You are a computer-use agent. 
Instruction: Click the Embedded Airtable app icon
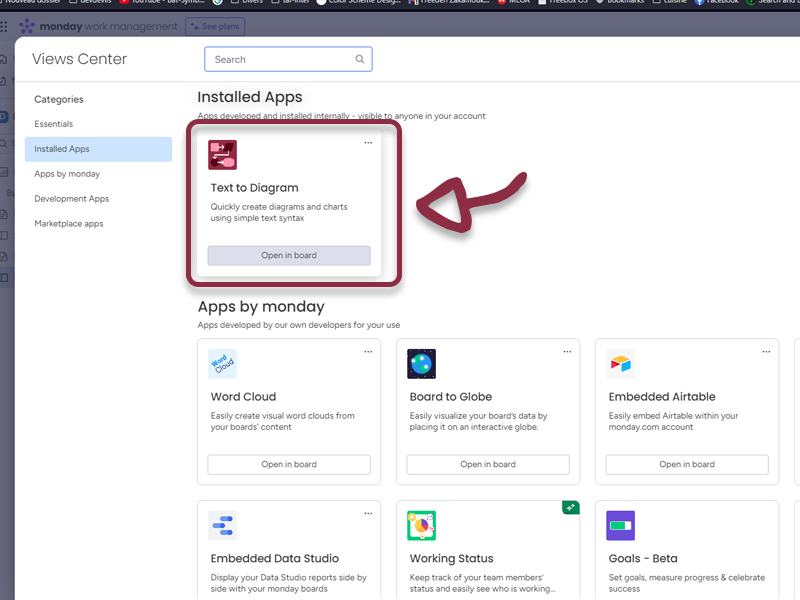(x=621, y=364)
